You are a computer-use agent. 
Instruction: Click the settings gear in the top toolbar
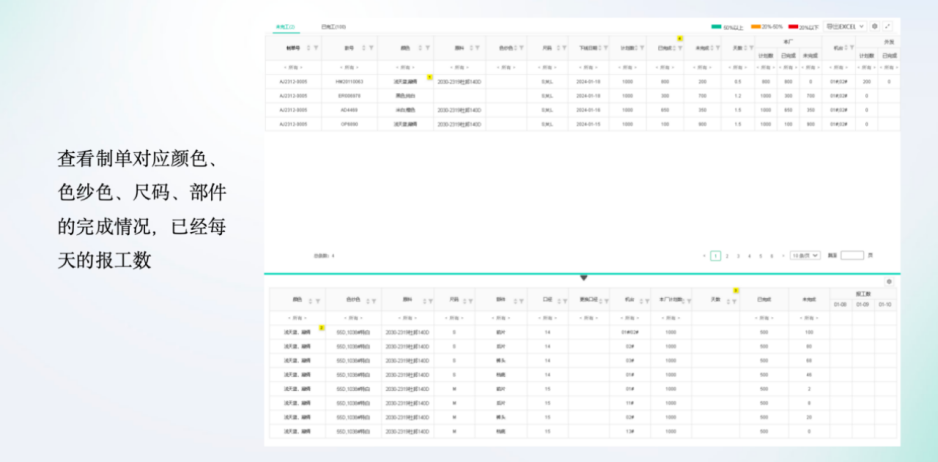875,26
